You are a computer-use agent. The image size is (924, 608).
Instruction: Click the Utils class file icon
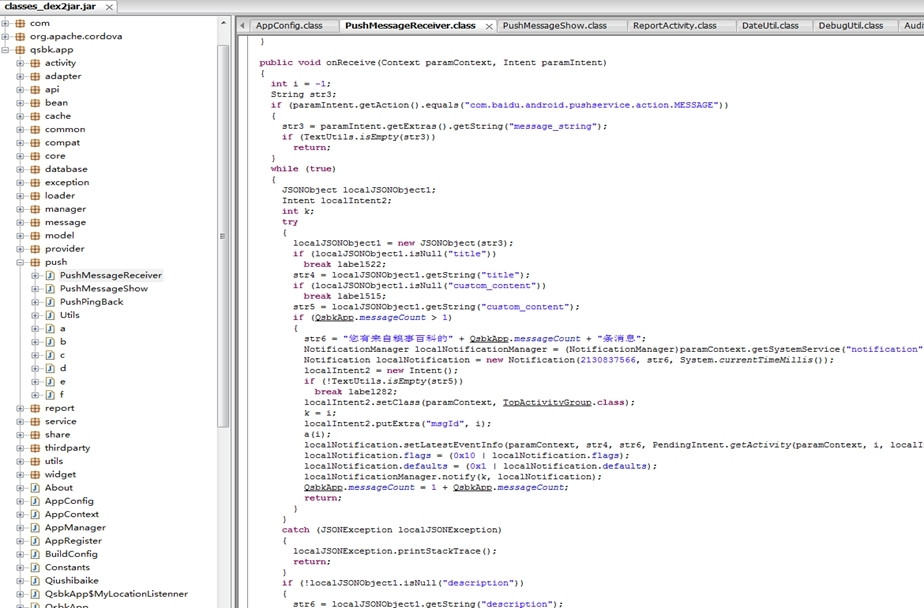(50, 315)
